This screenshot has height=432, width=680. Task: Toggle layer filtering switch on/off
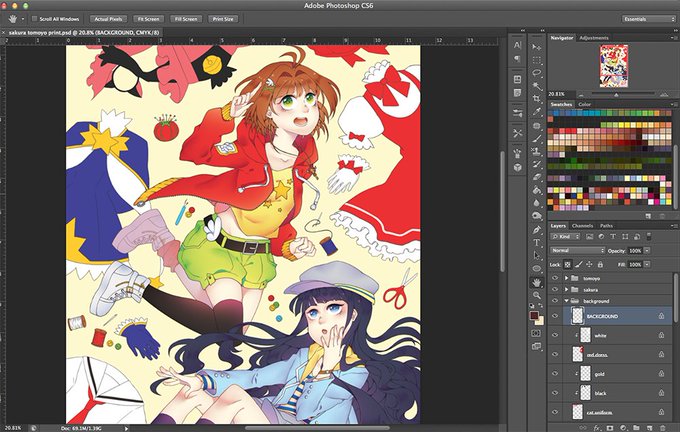(x=649, y=236)
